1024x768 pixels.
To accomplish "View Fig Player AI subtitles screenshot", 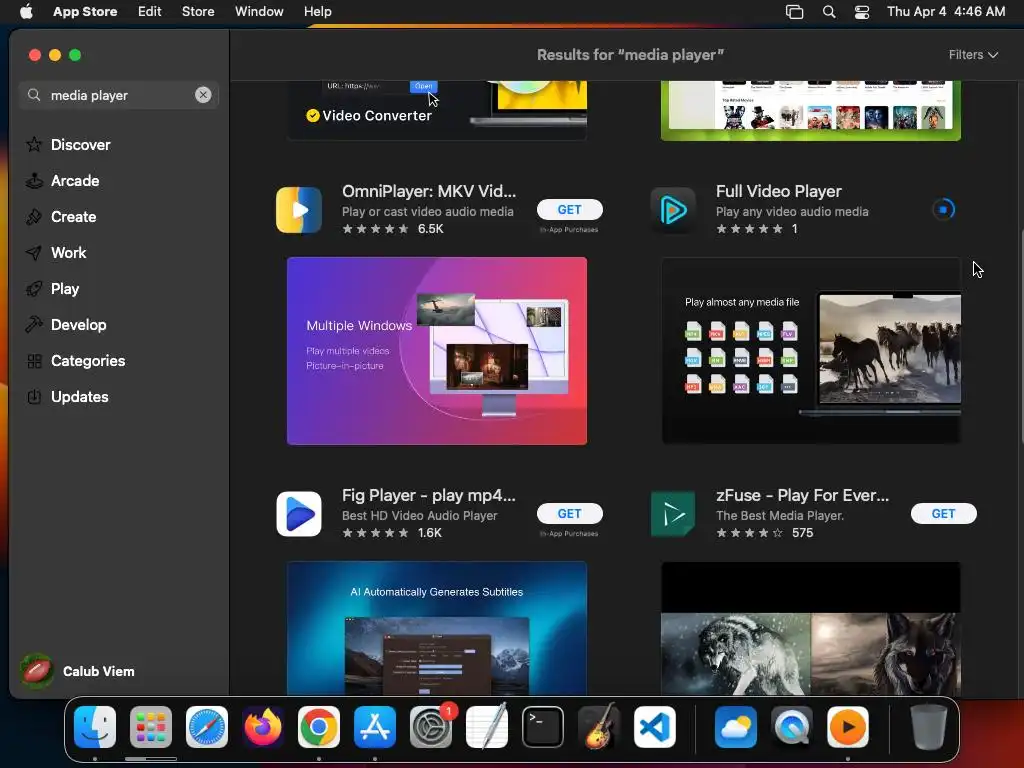I will click(x=437, y=628).
